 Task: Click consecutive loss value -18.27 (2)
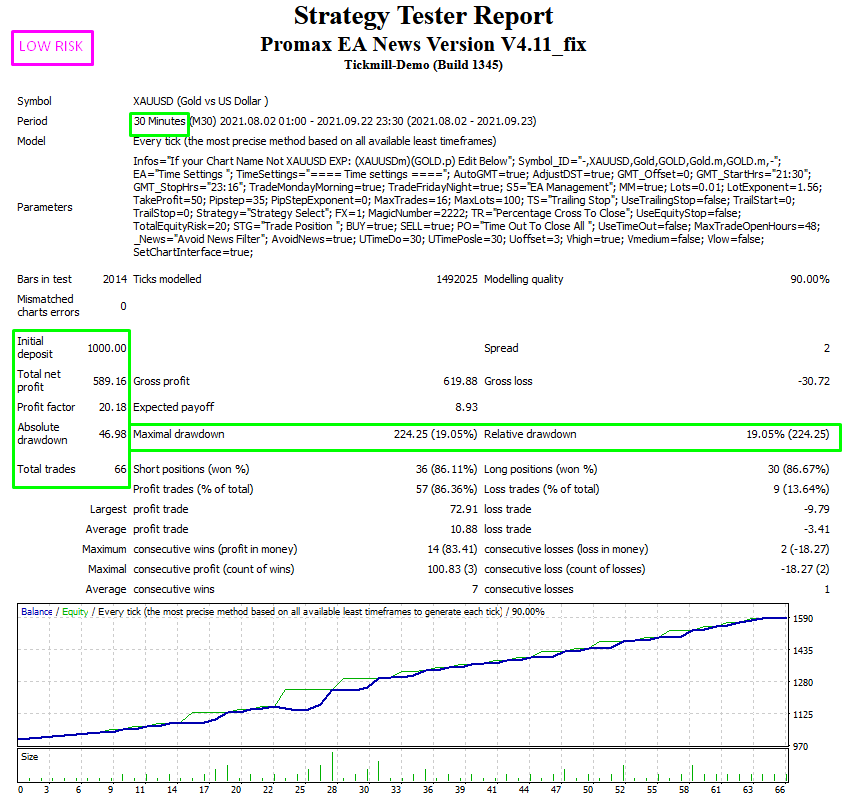[x=805, y=569]
